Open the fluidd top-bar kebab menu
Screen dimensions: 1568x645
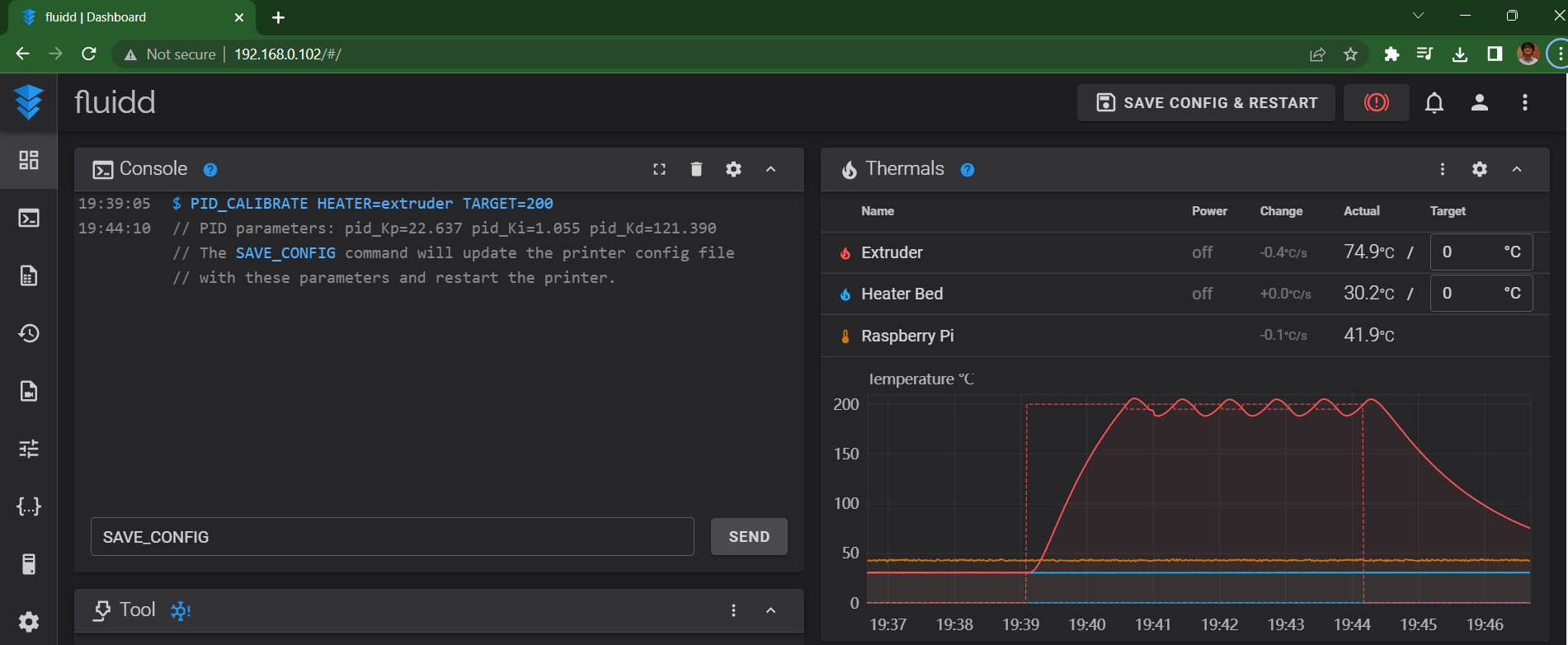pyautogui.click(x=1524, y=102)
